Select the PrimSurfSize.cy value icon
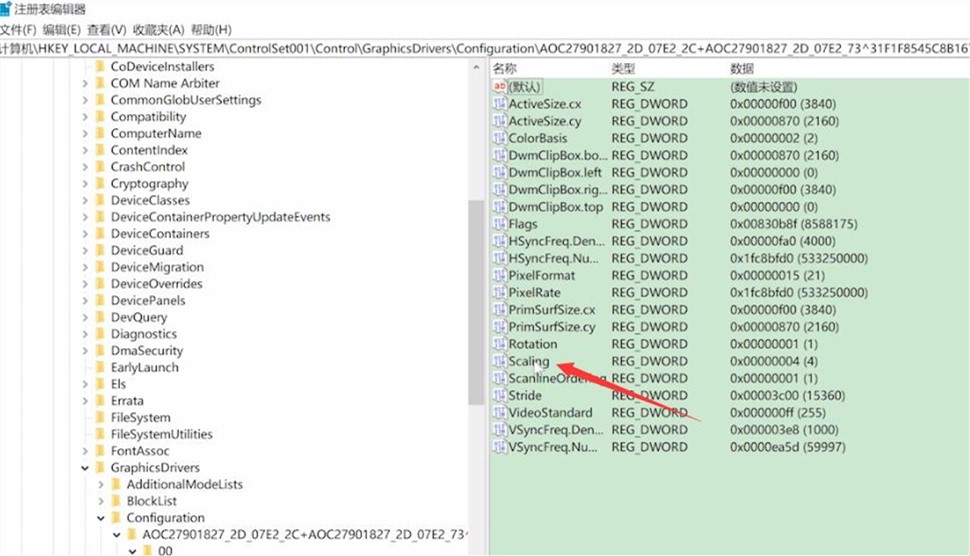The width and height of the screenshot is (970, 556). 499,327
